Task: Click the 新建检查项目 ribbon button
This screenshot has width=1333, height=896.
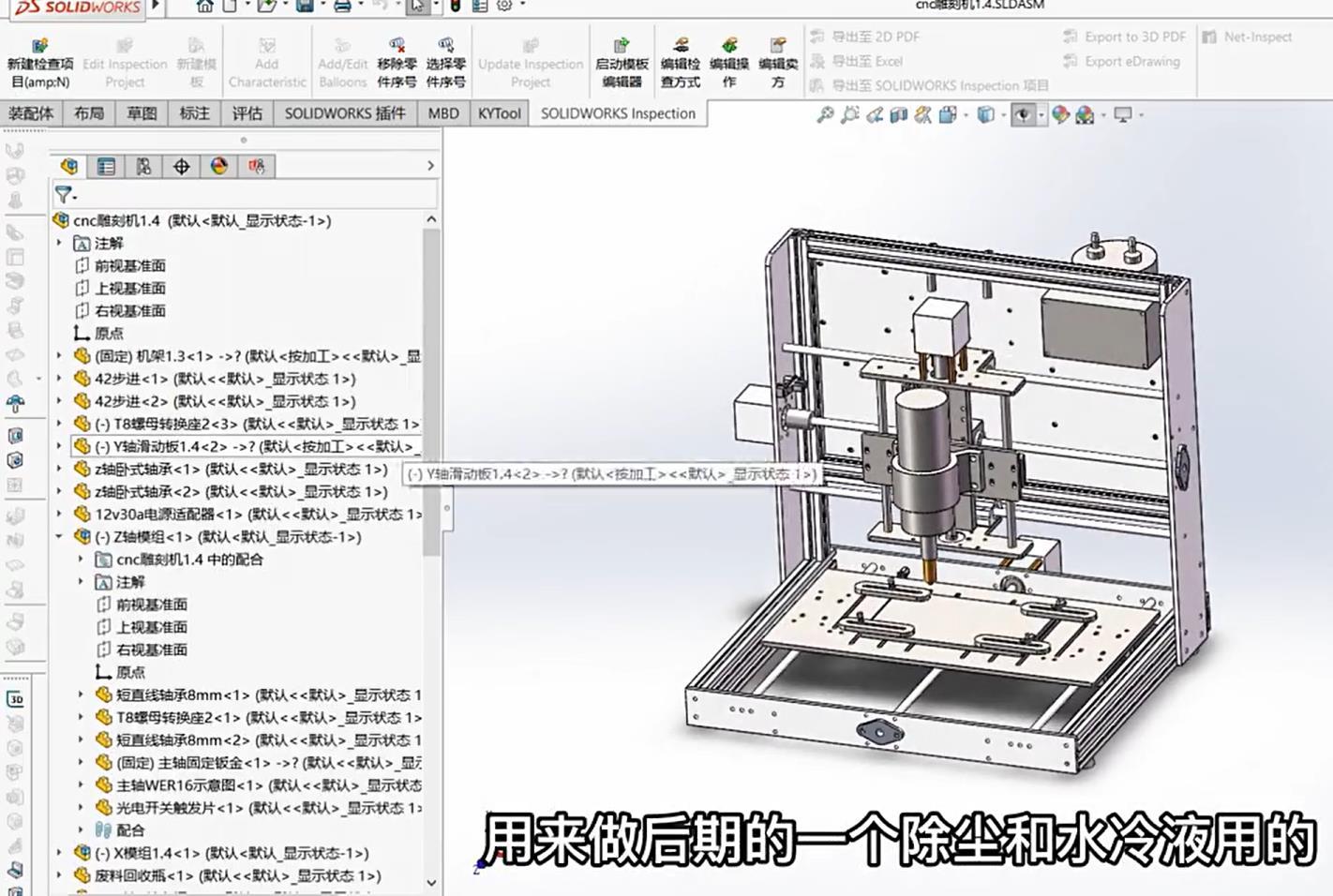Action: [39, 64]
